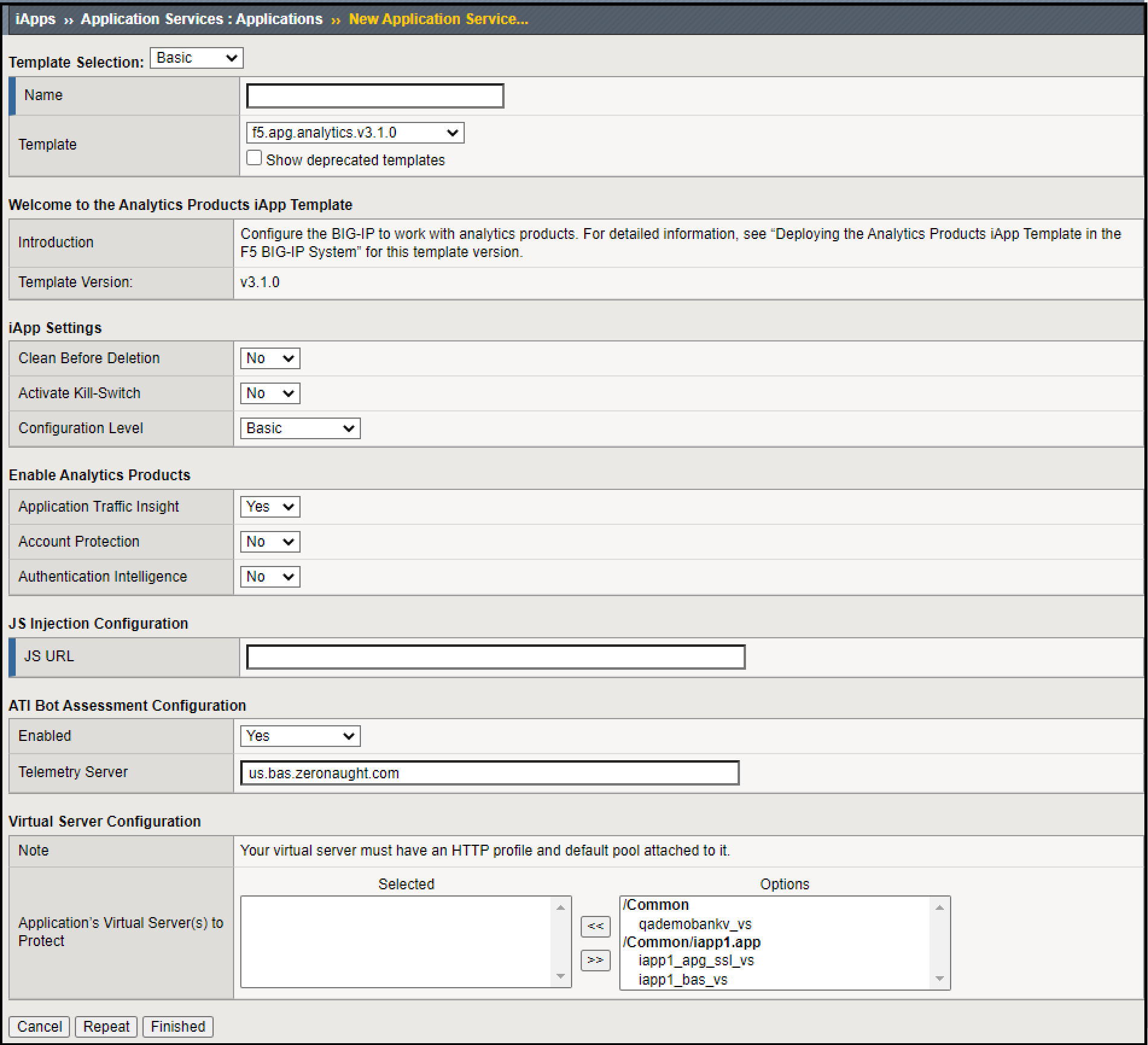Screen dimensions: 1148x1045
Task: Navigate to iApps breadcrumb link
Action: (34, 19)
